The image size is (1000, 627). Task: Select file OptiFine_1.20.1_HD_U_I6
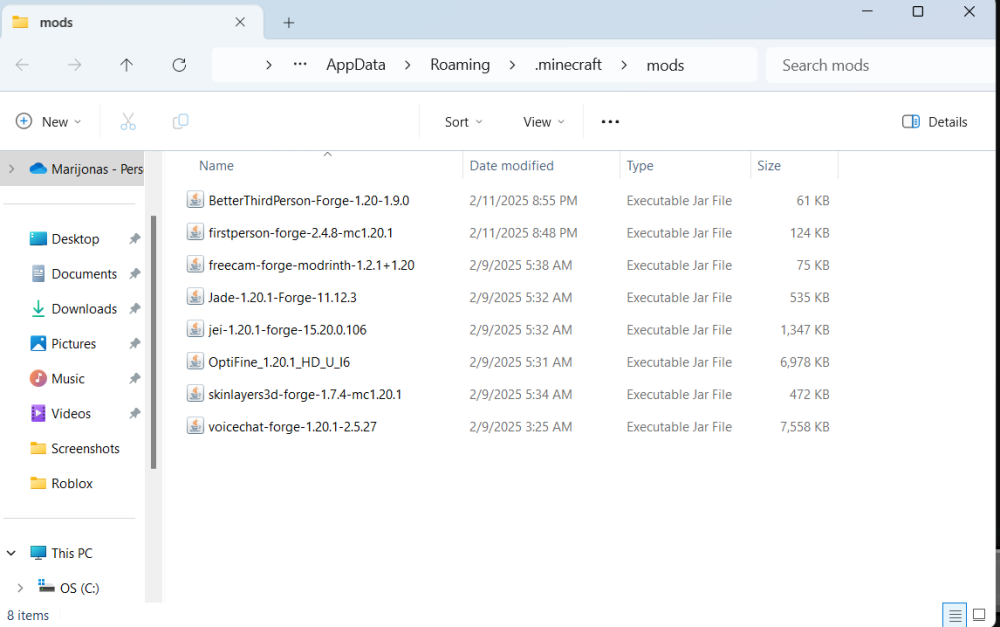pos(279,362)
